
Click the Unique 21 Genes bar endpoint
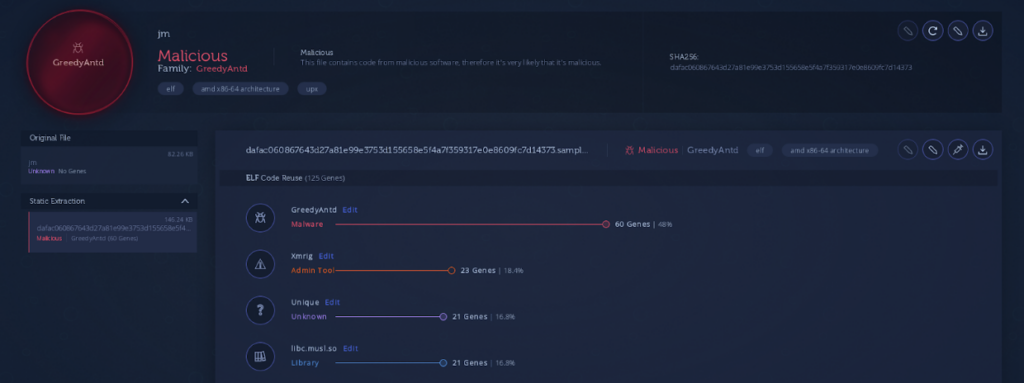coord(443,316)
